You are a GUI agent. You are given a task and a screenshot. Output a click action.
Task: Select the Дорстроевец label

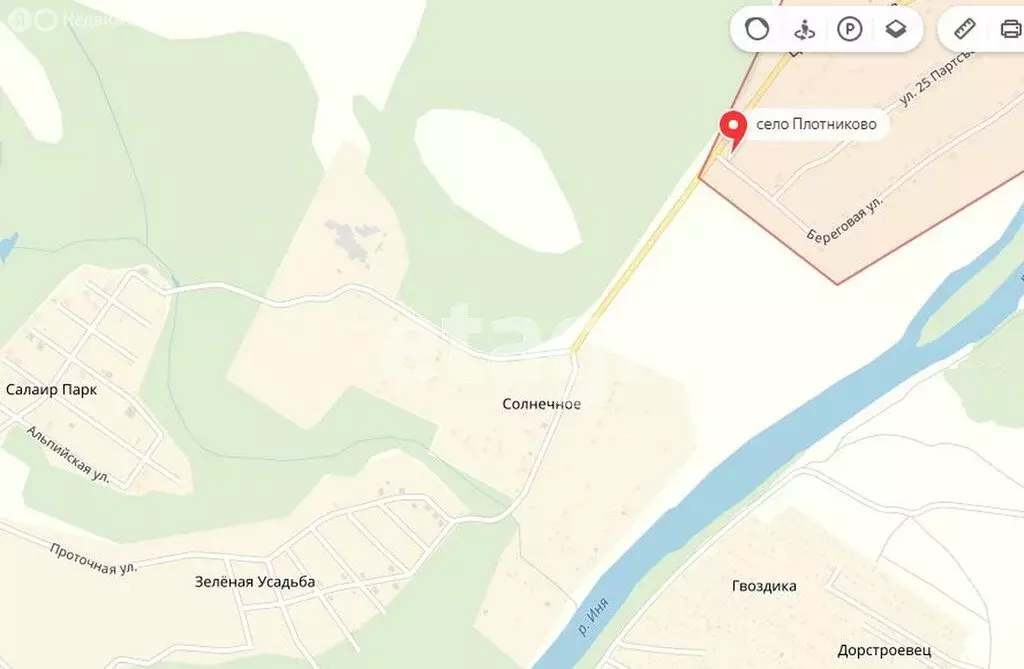884,651
